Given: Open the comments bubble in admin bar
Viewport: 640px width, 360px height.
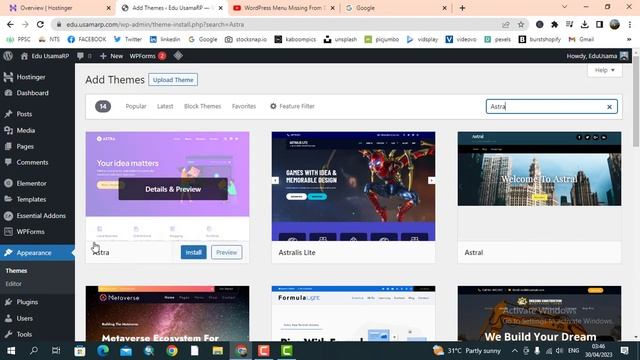Looking at the screenshot, I should point(84,56).
